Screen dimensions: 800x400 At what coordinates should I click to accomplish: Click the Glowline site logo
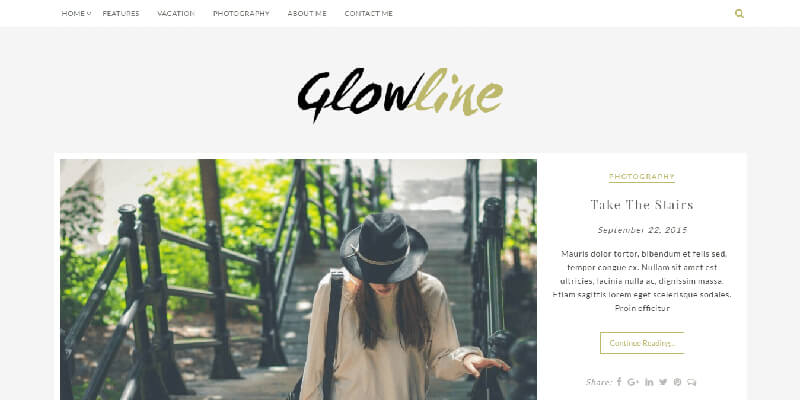tap(400, 94)
